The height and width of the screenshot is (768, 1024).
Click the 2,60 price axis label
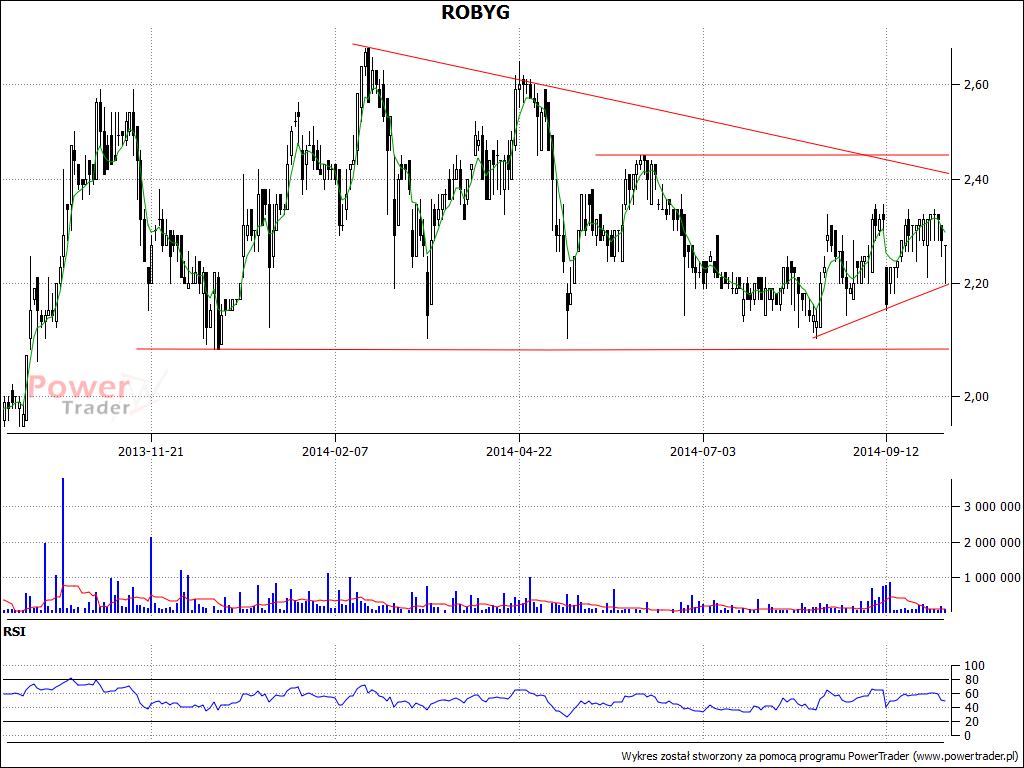pyautogui.click(x=976, y=85)
